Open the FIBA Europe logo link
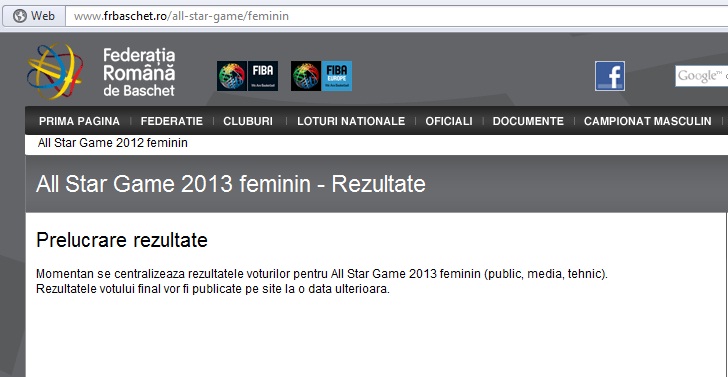 point(321,76)
